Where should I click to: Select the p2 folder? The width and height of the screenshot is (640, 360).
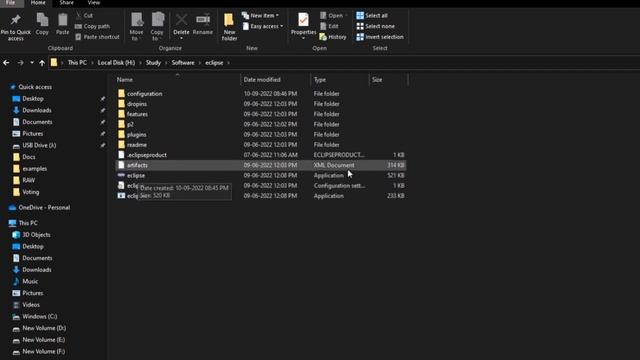pyautogui.click(x=261, y=124)
